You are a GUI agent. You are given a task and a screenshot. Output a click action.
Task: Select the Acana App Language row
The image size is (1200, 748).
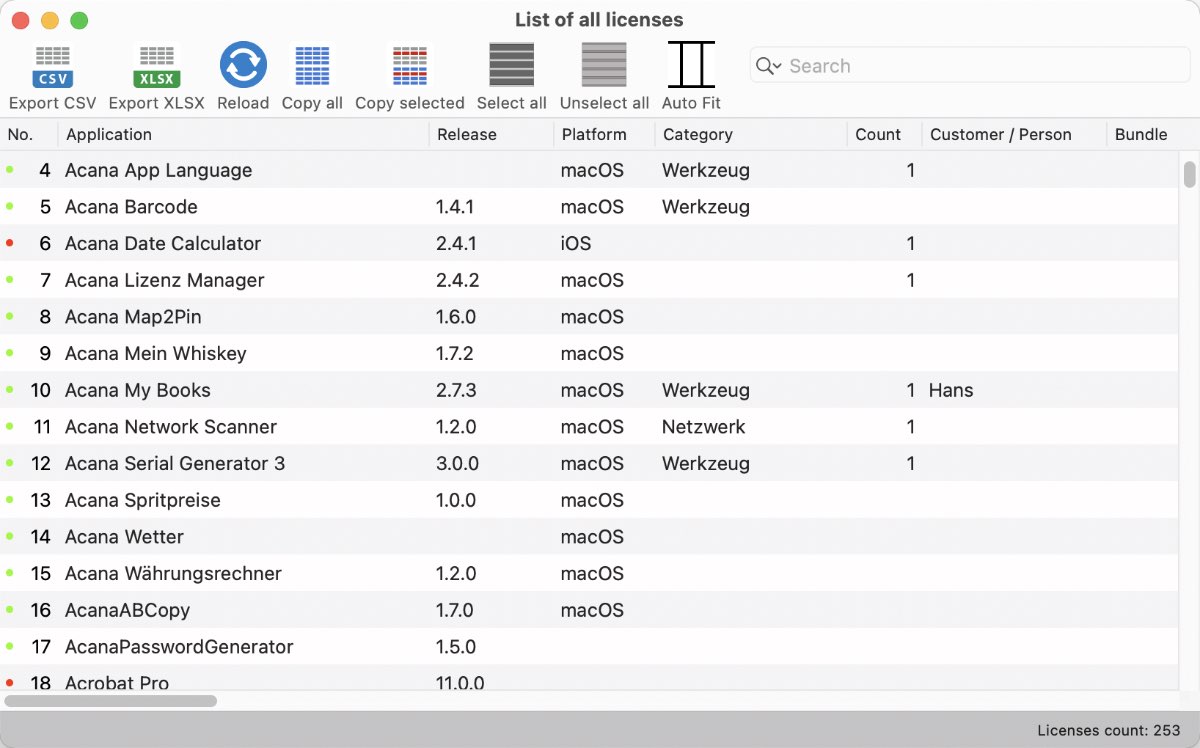coord(590,170)
